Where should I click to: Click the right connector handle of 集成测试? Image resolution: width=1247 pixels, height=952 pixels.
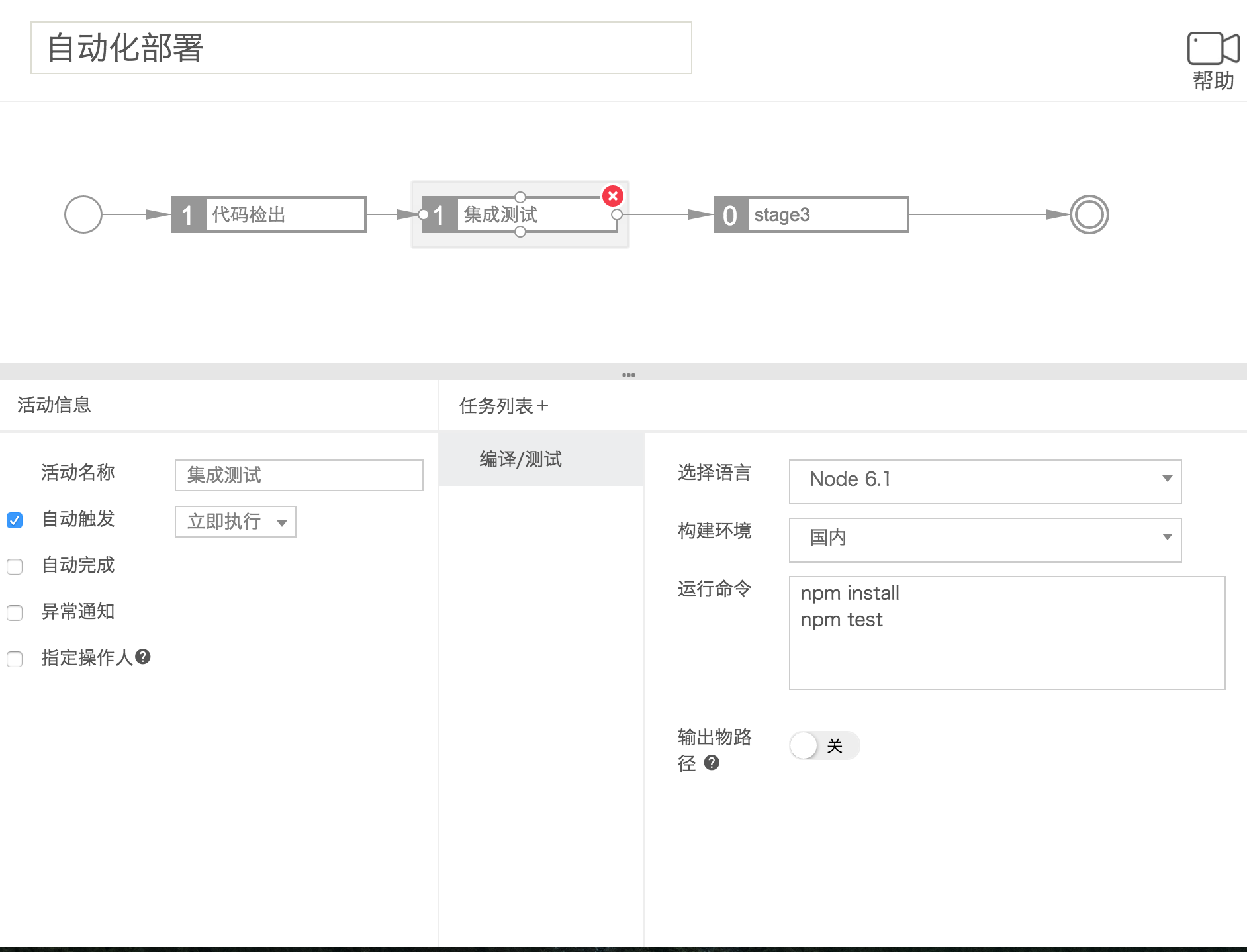pos(617,214)
